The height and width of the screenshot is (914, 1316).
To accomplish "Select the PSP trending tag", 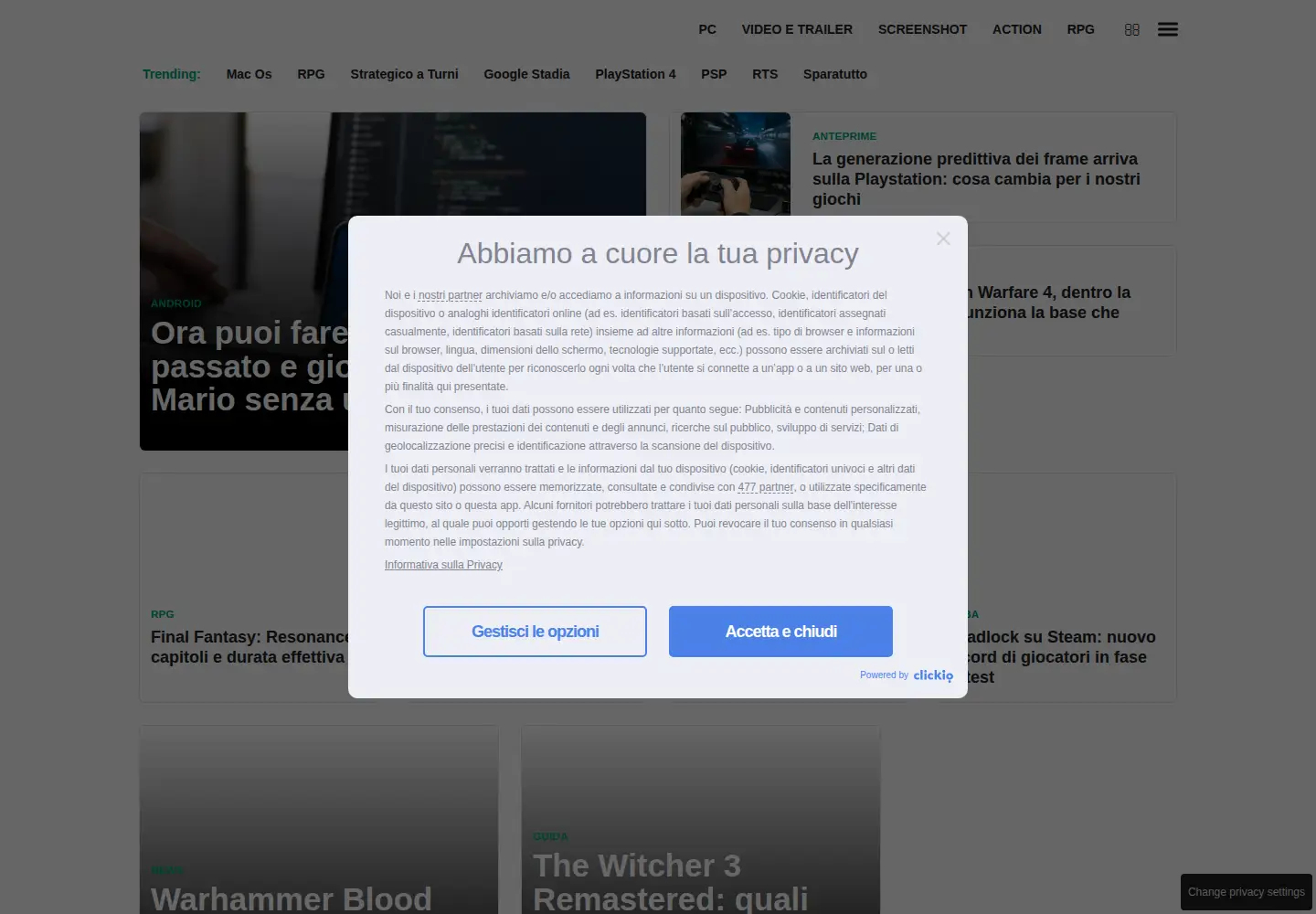I will tap(714, 74).
